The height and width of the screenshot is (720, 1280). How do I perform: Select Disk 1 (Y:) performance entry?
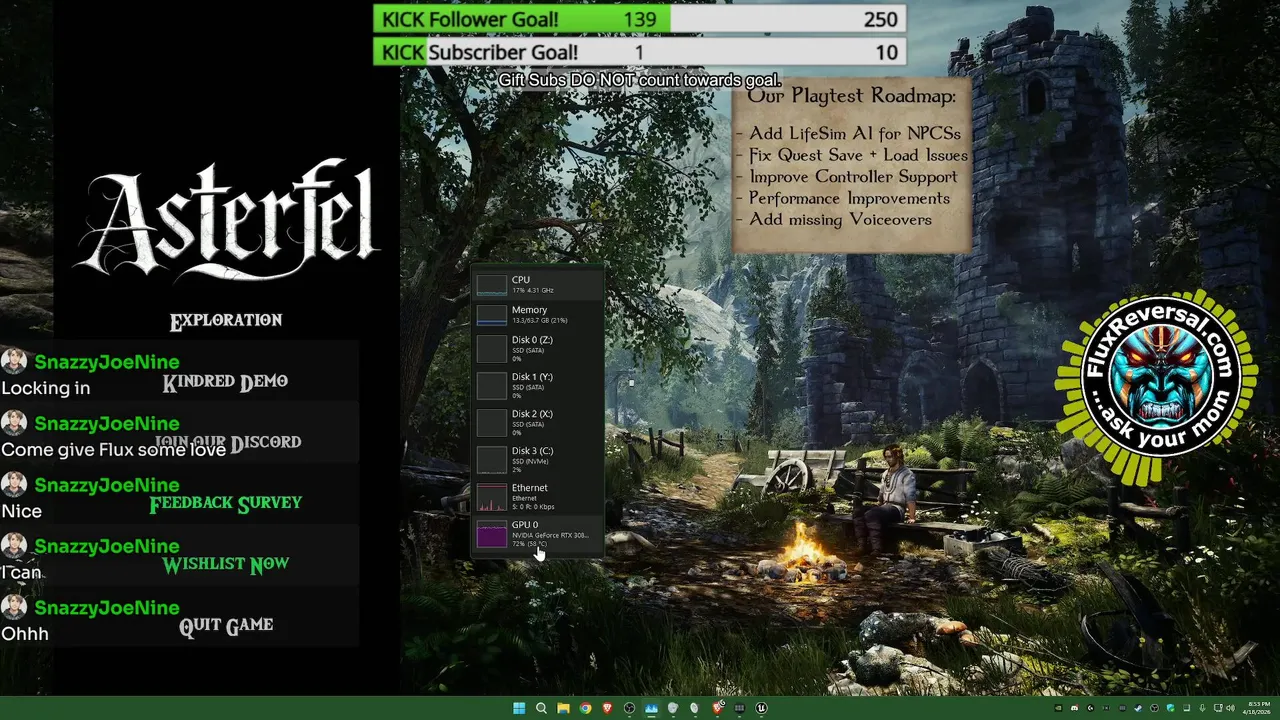coord(539,385)
